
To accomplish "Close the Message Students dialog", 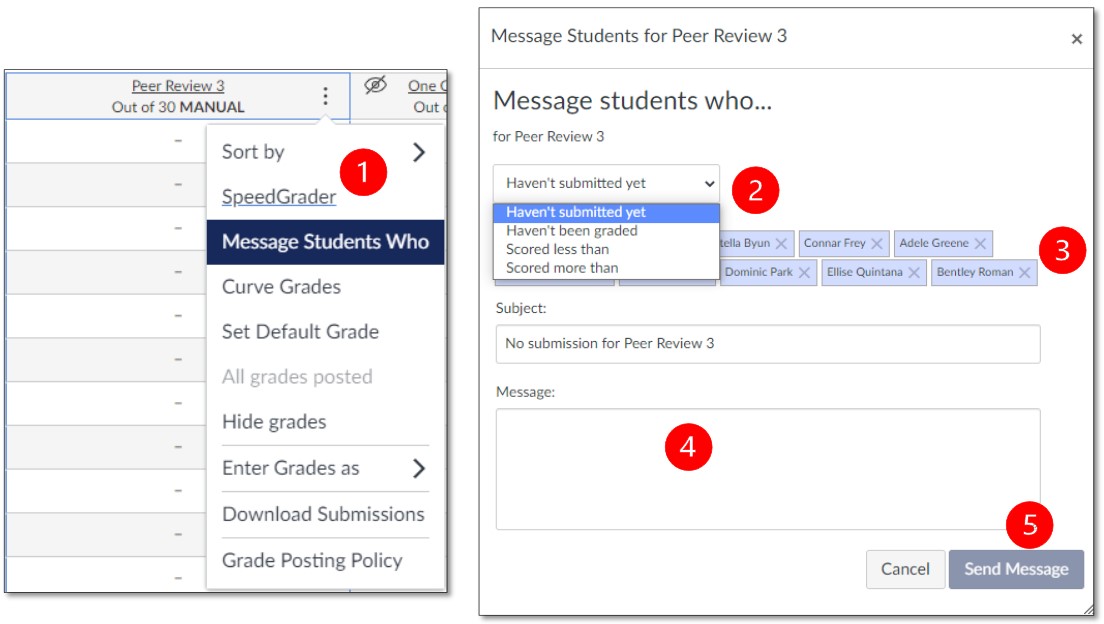I will tap(1077, 39).
